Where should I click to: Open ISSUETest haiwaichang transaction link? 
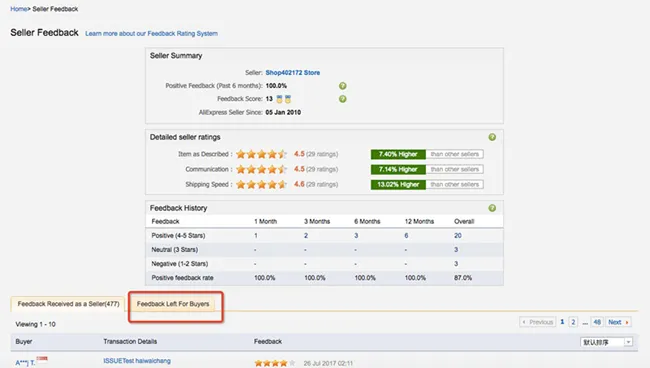tap(137, 361)
